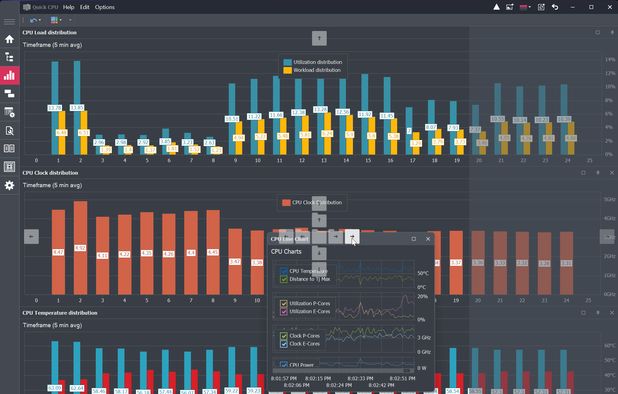
Task: Pin the CPU Clock distribution panel
Action: [598, 173]
